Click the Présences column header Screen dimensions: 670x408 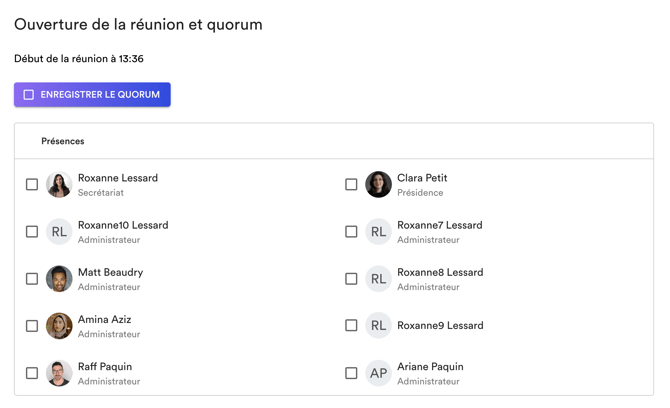[x=62, y=141]
